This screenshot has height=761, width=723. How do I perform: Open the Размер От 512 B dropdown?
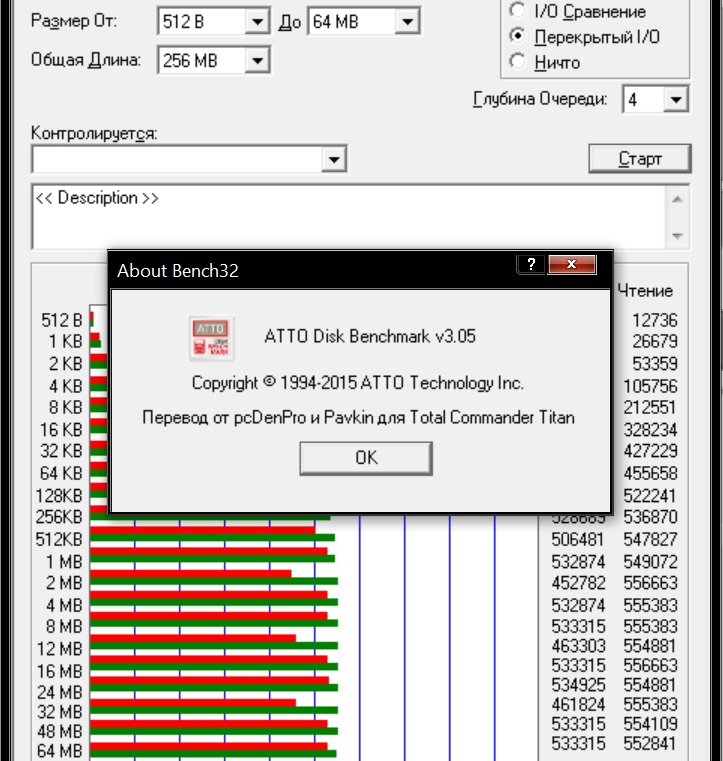(x=257, y=21)
